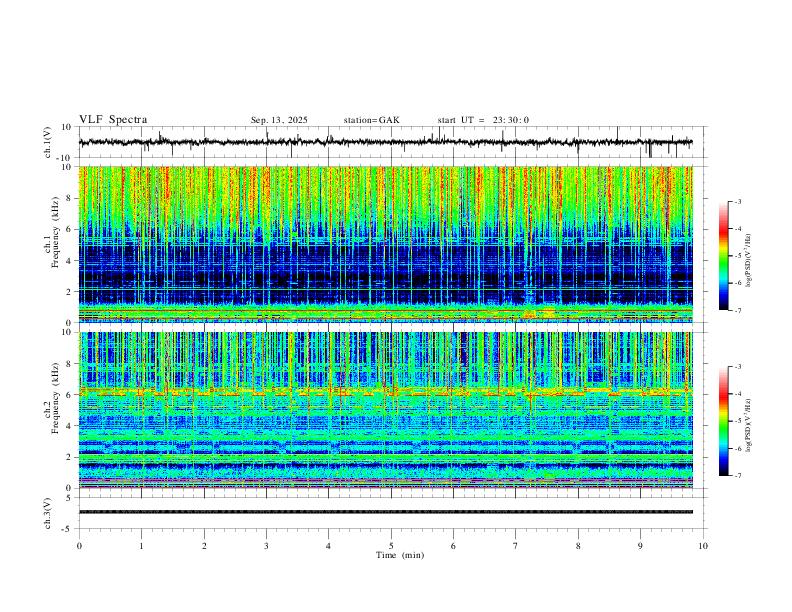Image resolution: width=792 pixels, height=612 pixels.
Task: Click the "4" kHz tick of ch.2 spectrogram
Action: pyautogui.click(x=69, y=426)
